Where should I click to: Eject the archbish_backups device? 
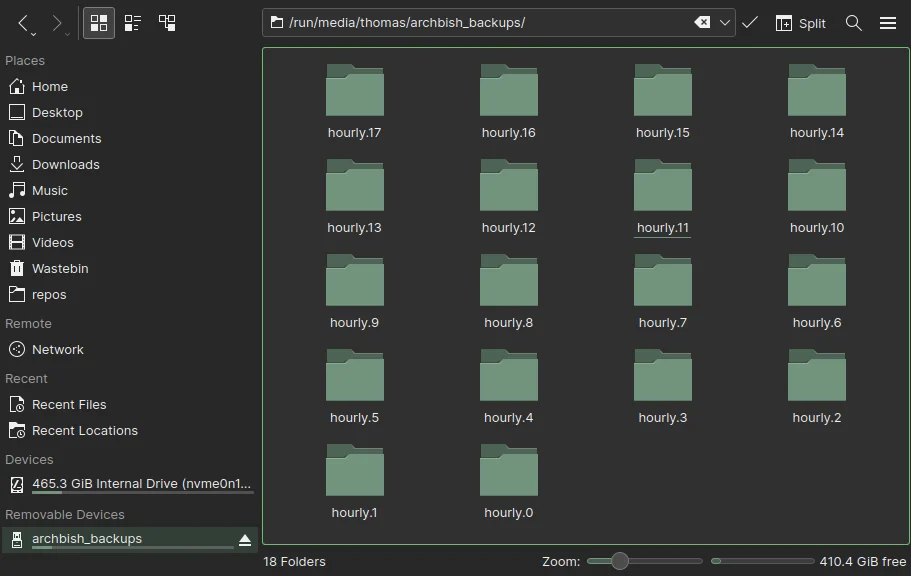pos(245,540)
